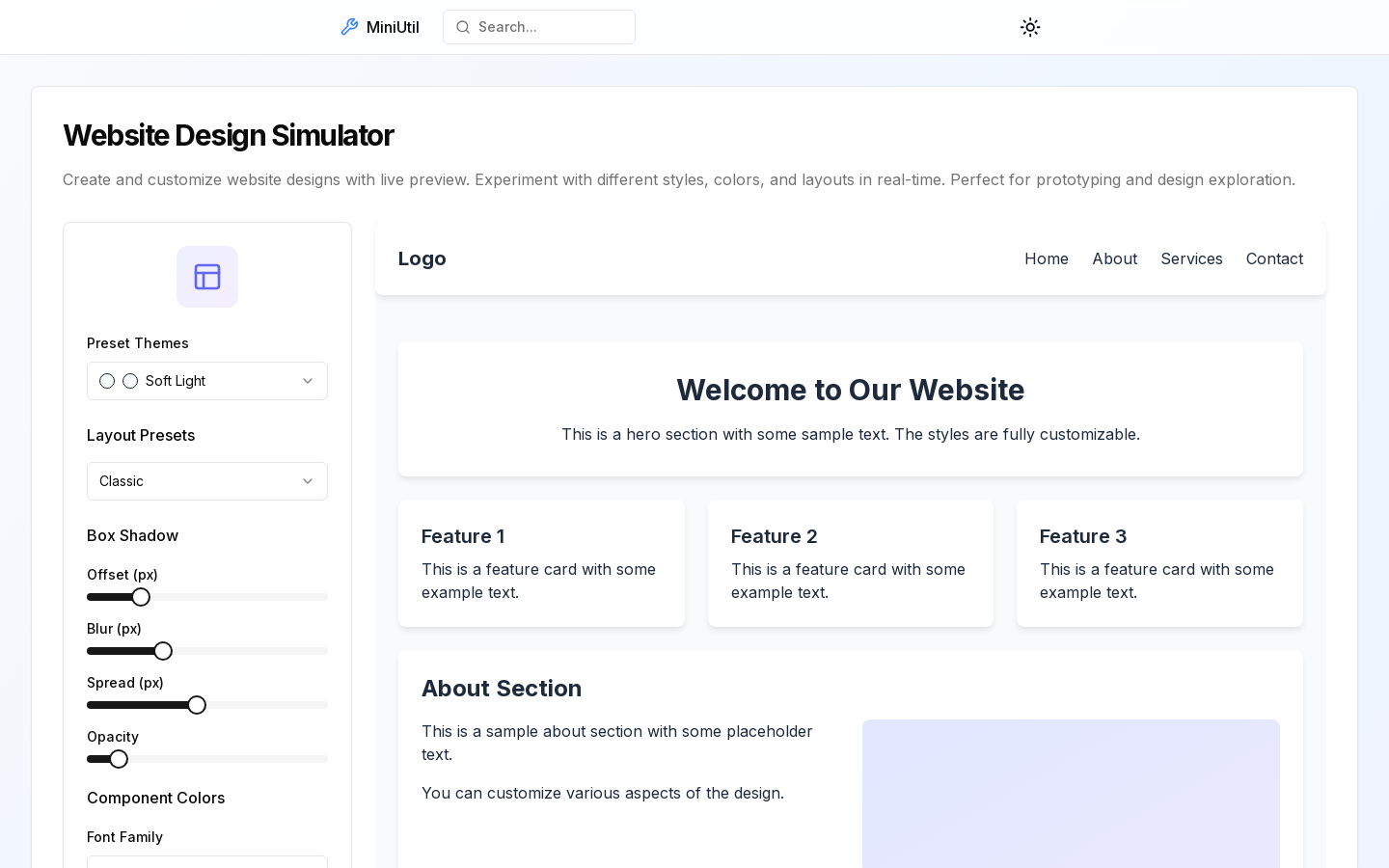Click the Home nav item in preview

1047,258
